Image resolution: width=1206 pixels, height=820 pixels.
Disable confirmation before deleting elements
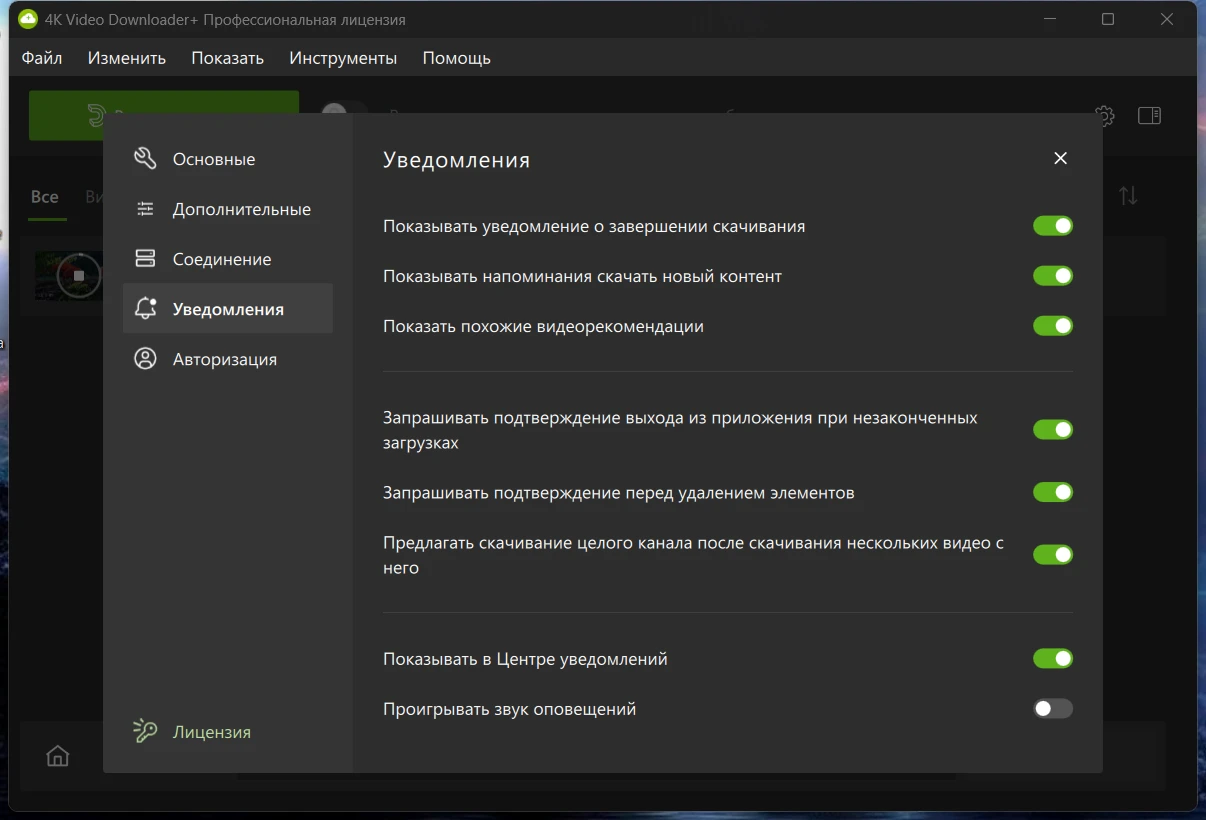(1052, 493)
